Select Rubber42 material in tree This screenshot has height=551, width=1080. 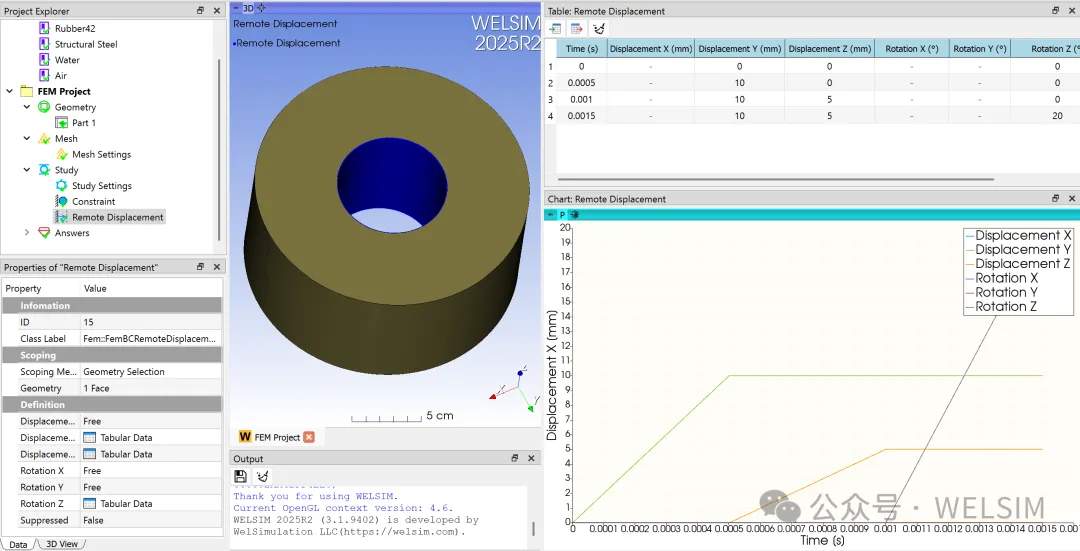click(x=75, y=28)
